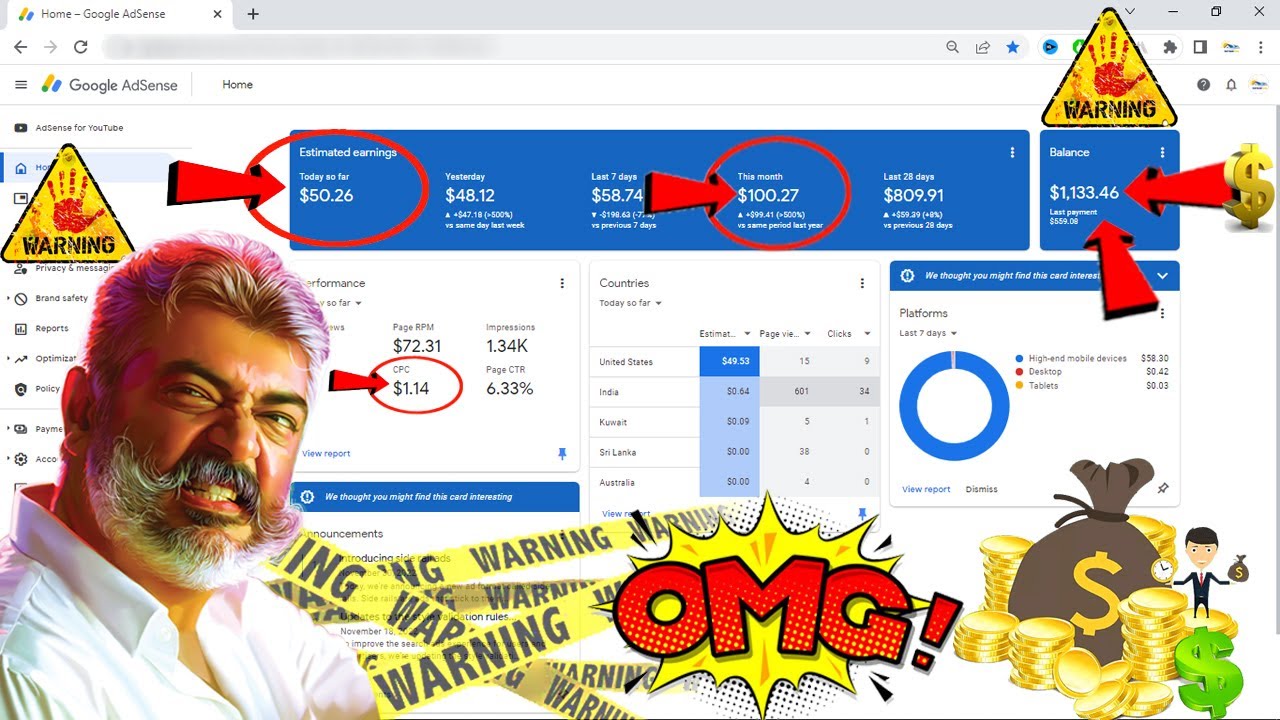Open AdSense for YouTube in the sidebar

[70, 128]
